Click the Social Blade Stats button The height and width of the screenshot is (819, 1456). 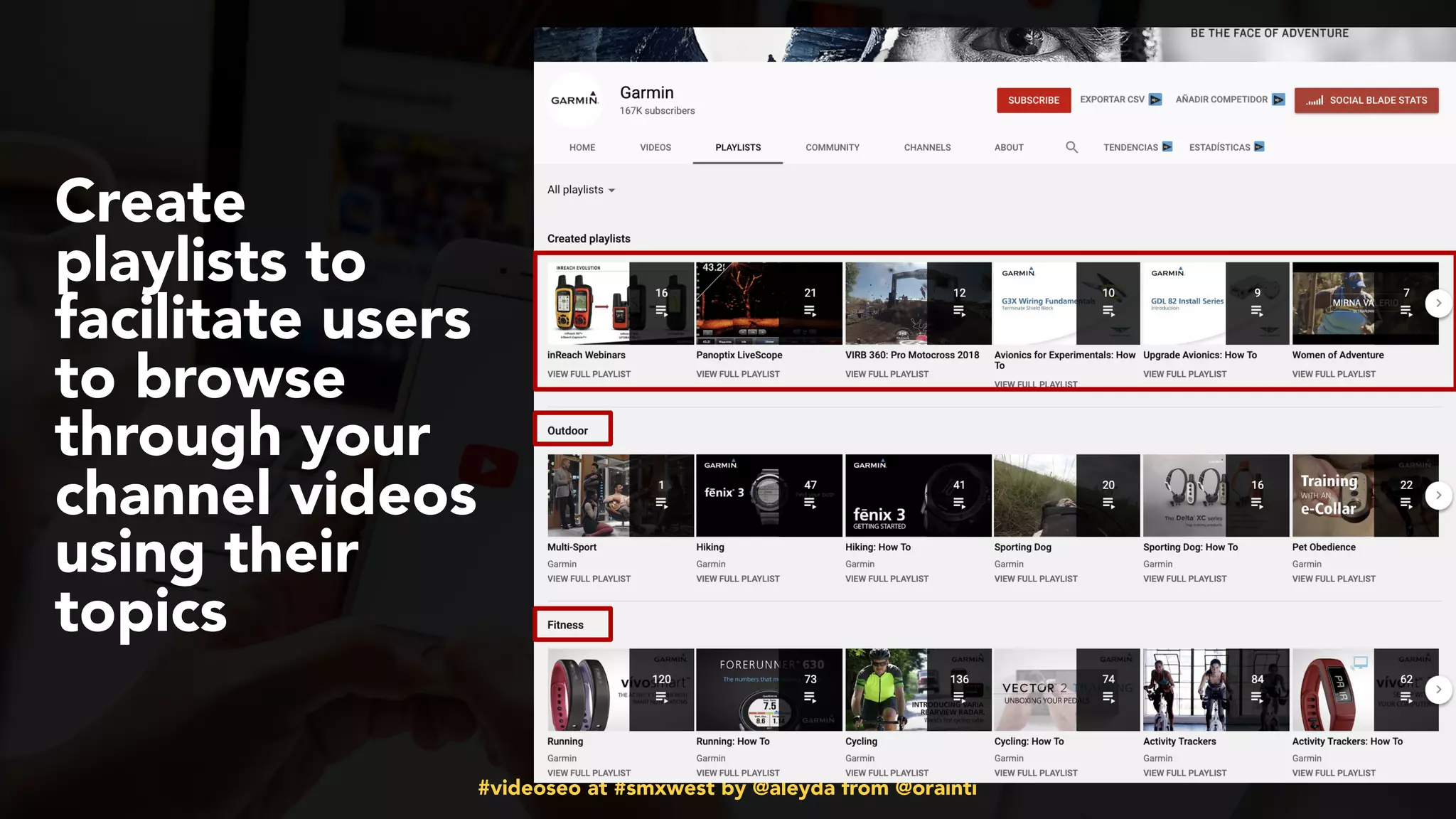tap(1366, 100)
